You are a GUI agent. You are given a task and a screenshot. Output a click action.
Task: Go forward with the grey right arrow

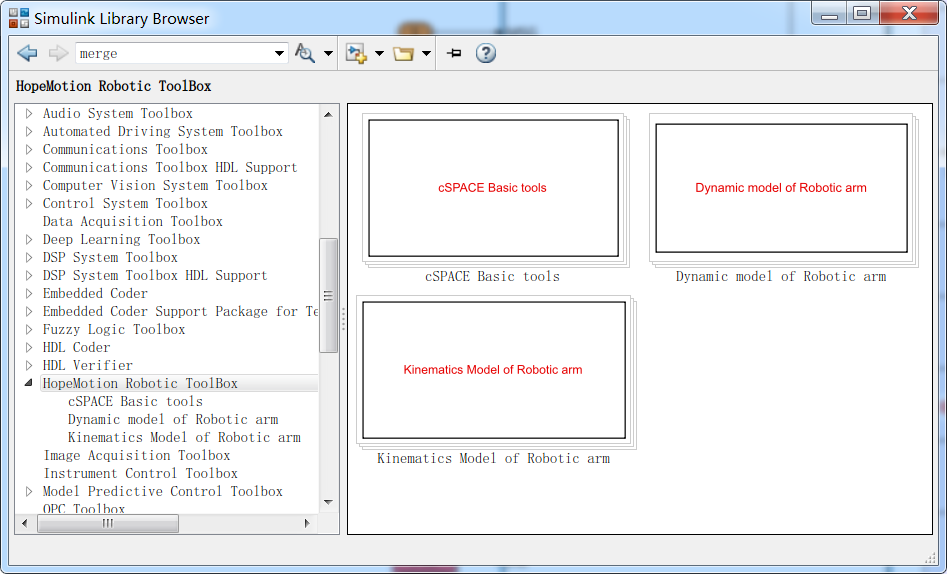58,53
